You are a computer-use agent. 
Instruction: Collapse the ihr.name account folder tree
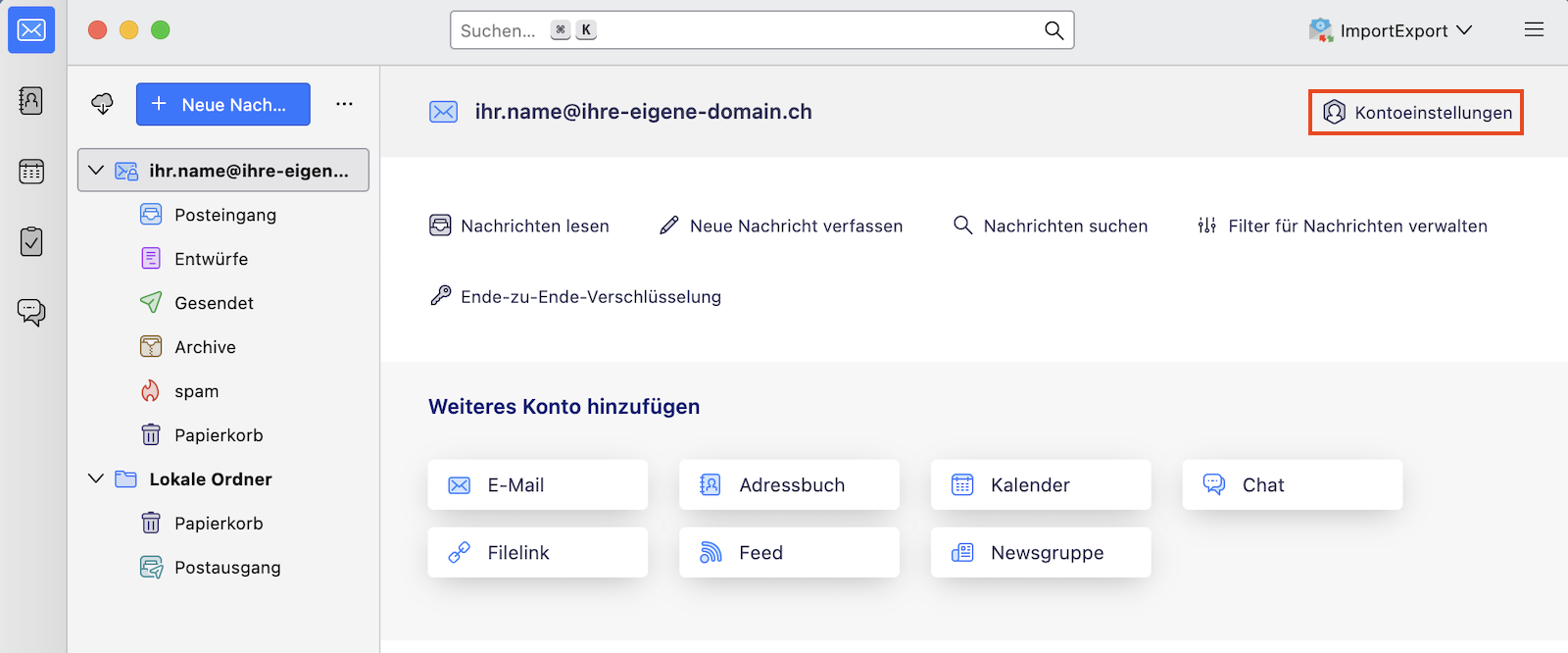[96, 171]
